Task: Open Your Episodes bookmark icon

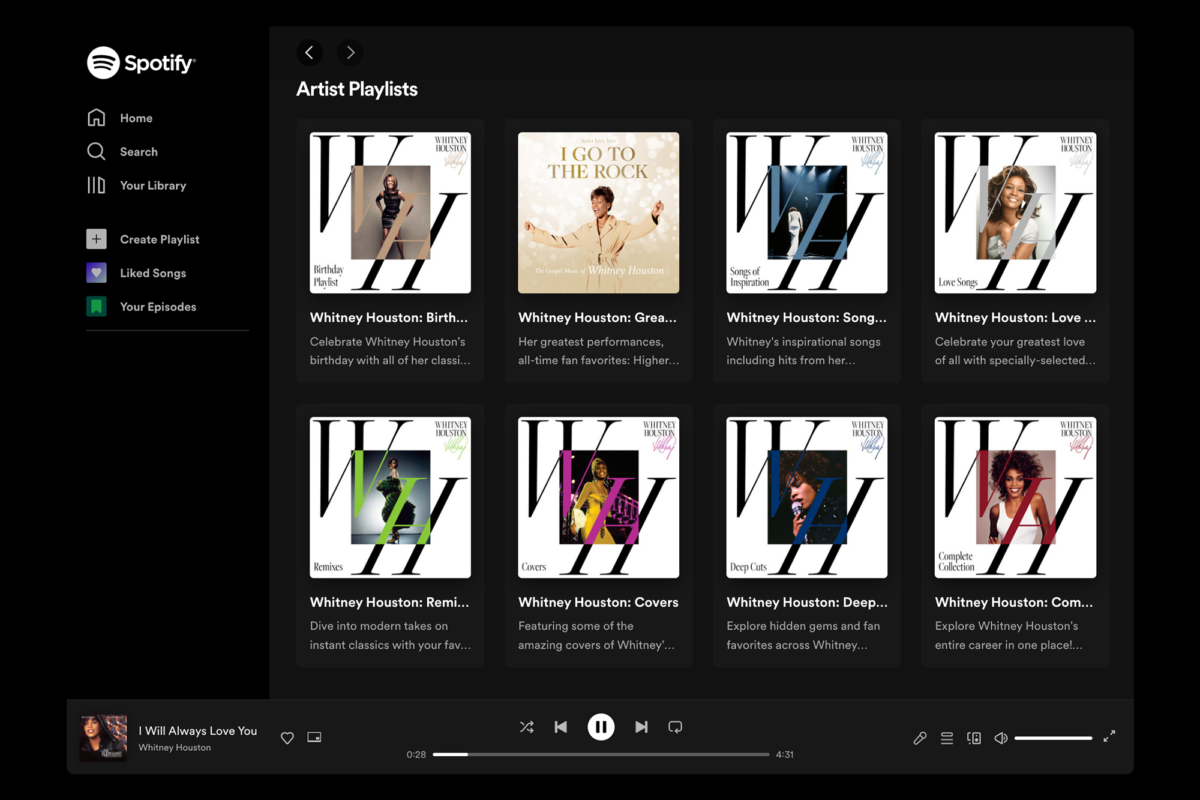Action: (96, 307)
